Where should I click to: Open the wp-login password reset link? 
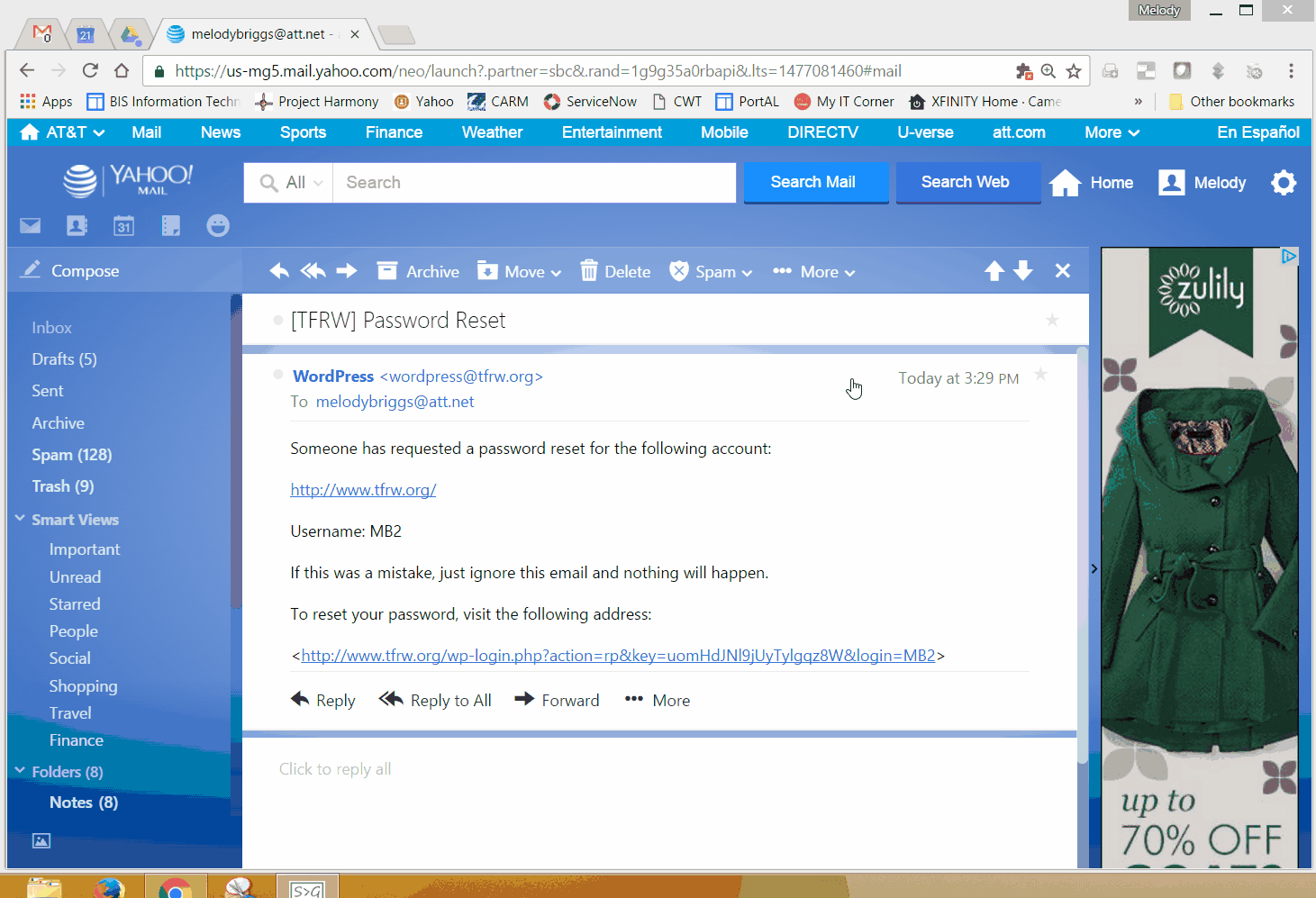coord(618,656)
